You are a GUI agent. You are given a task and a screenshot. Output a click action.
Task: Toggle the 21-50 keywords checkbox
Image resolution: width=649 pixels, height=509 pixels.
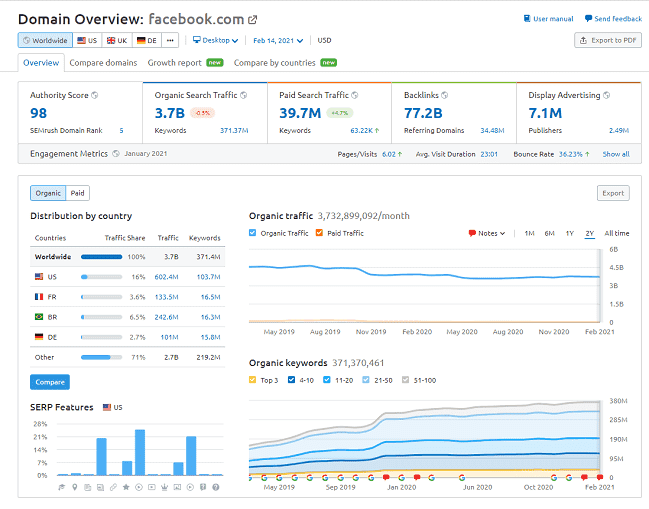366,379
